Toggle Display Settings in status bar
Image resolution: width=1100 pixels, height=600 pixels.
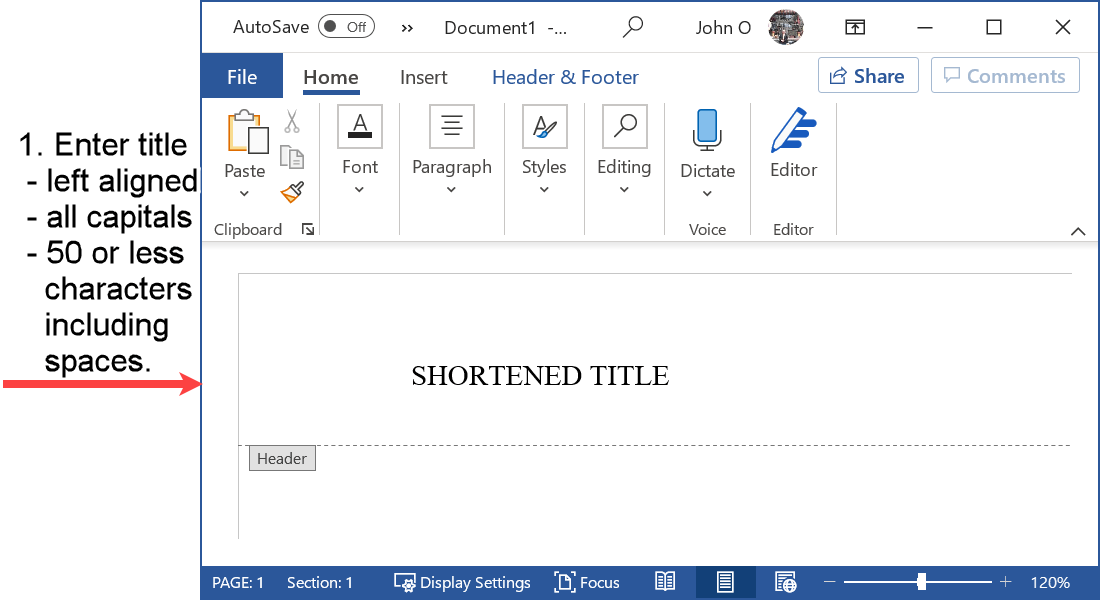pos(462,582)
